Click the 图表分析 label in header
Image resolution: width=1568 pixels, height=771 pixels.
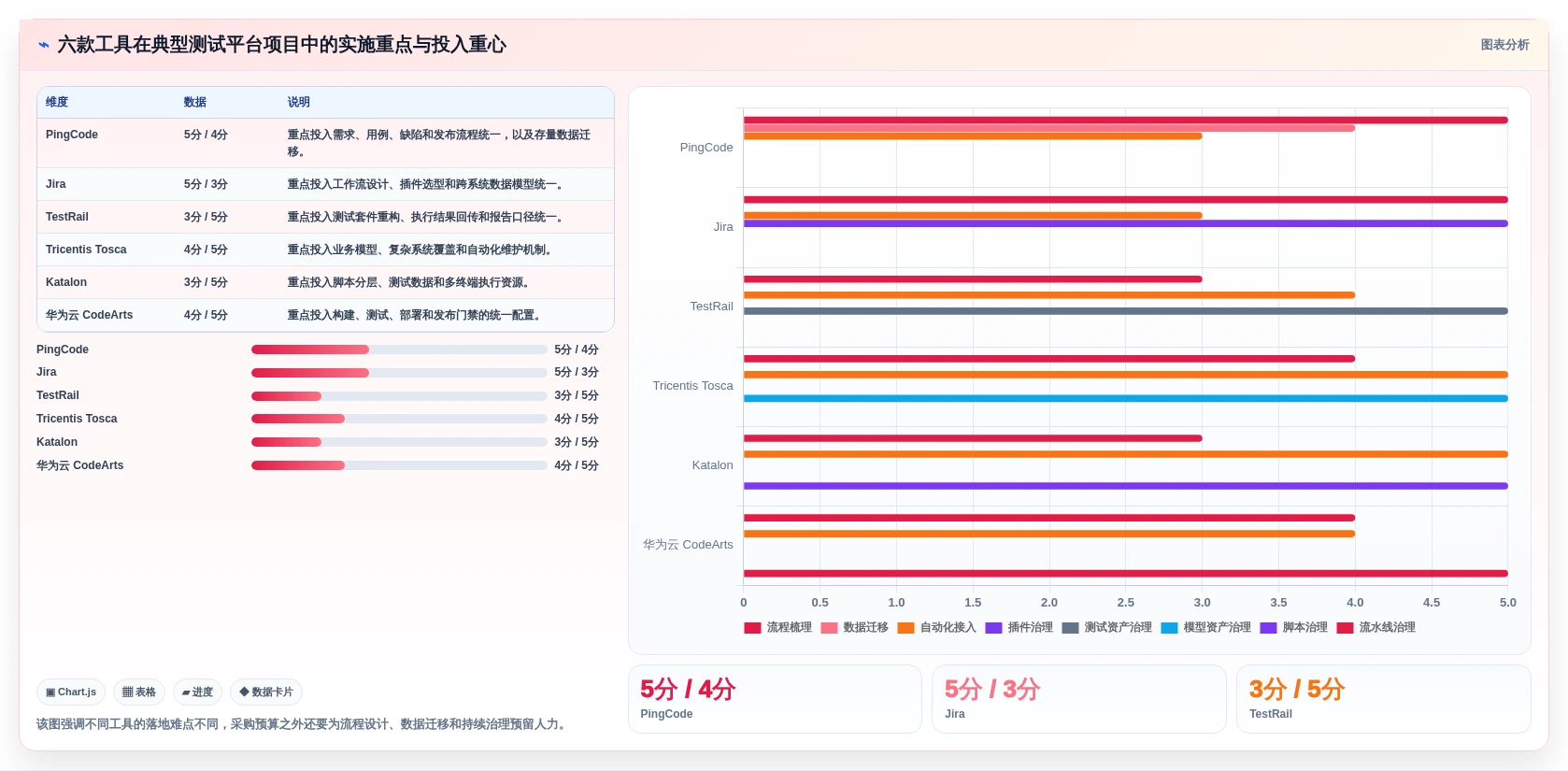1504,45
